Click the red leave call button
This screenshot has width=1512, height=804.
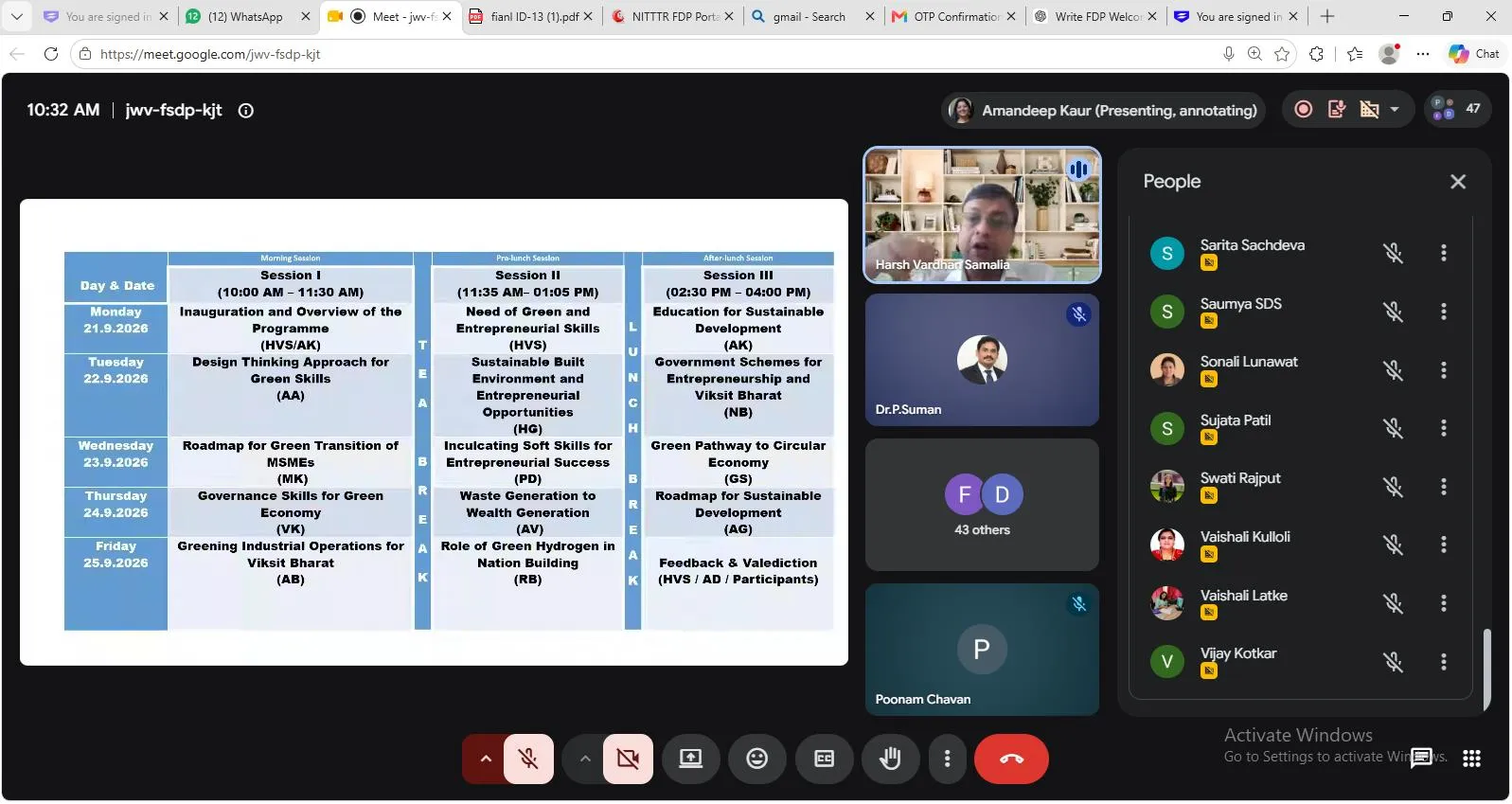coord(1011,759)
